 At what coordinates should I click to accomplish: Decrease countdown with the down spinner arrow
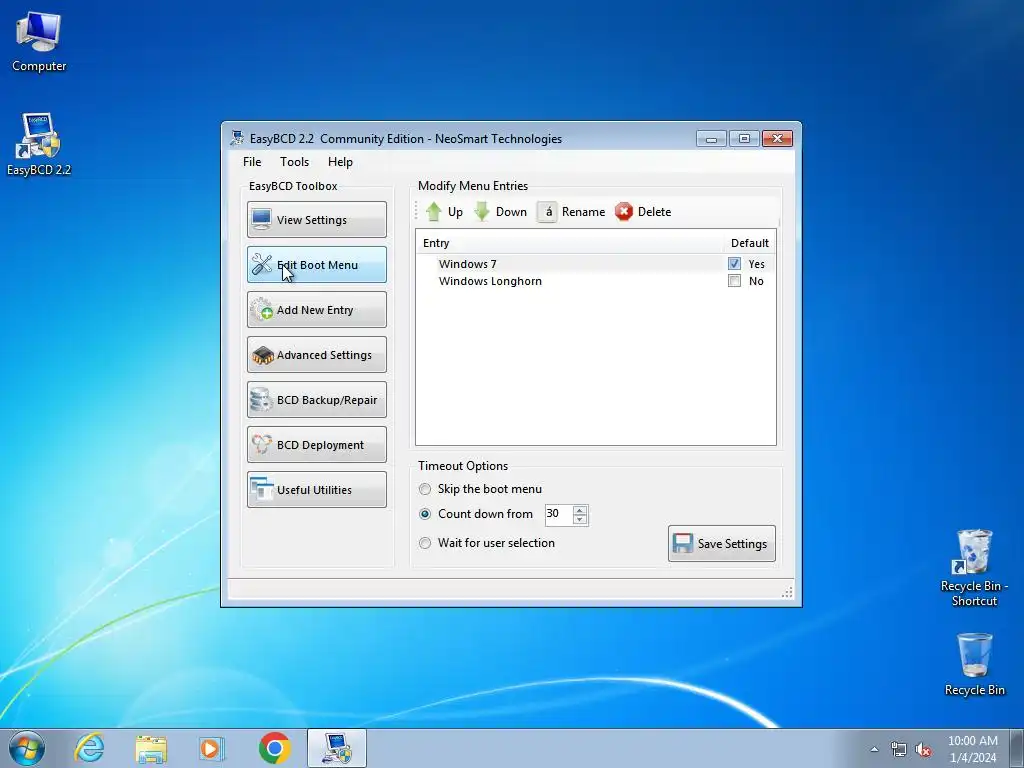[580, 520]
